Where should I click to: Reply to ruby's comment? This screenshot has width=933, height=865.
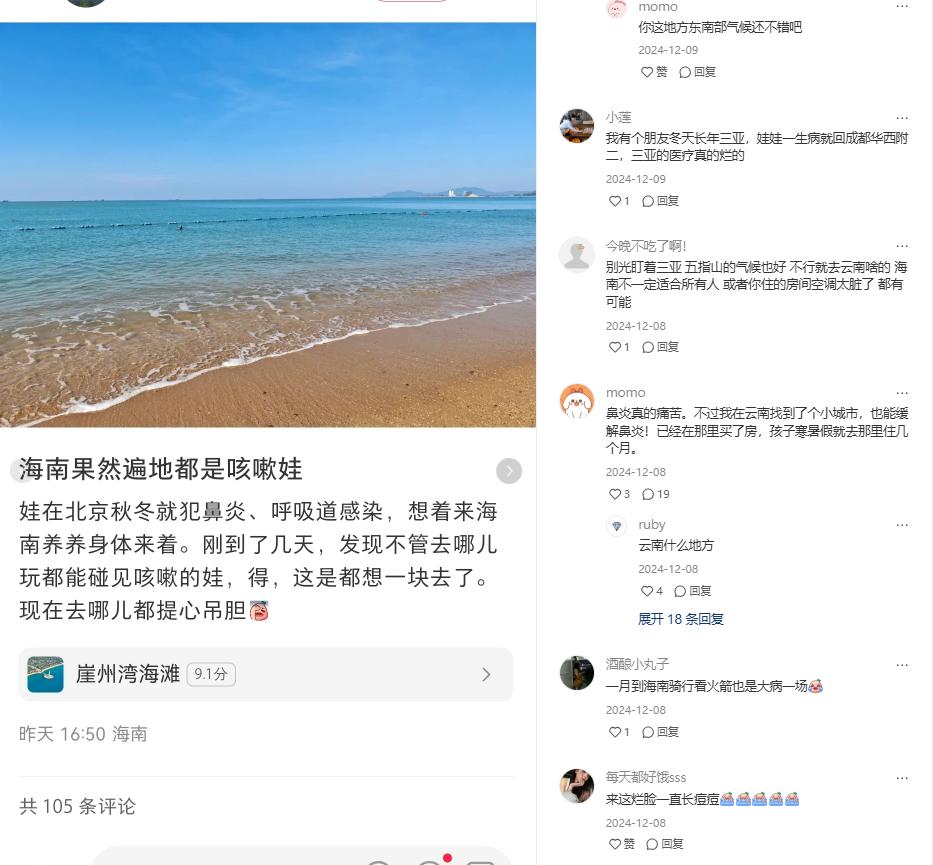point(693,591)
